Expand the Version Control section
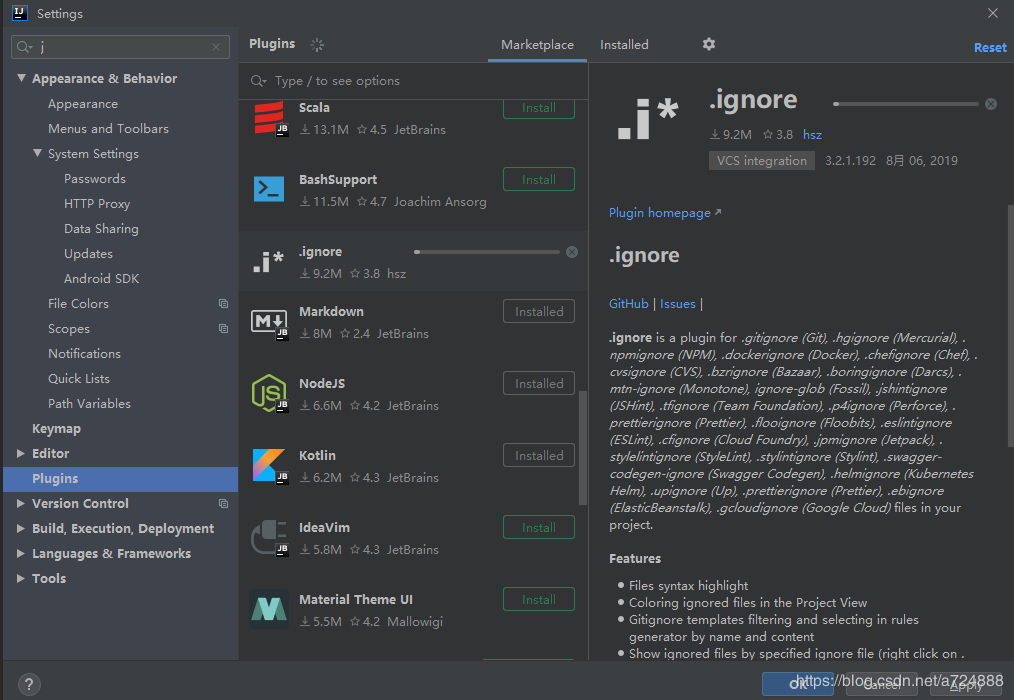The width and height of the screenshot is (1014, 700). 21,503
